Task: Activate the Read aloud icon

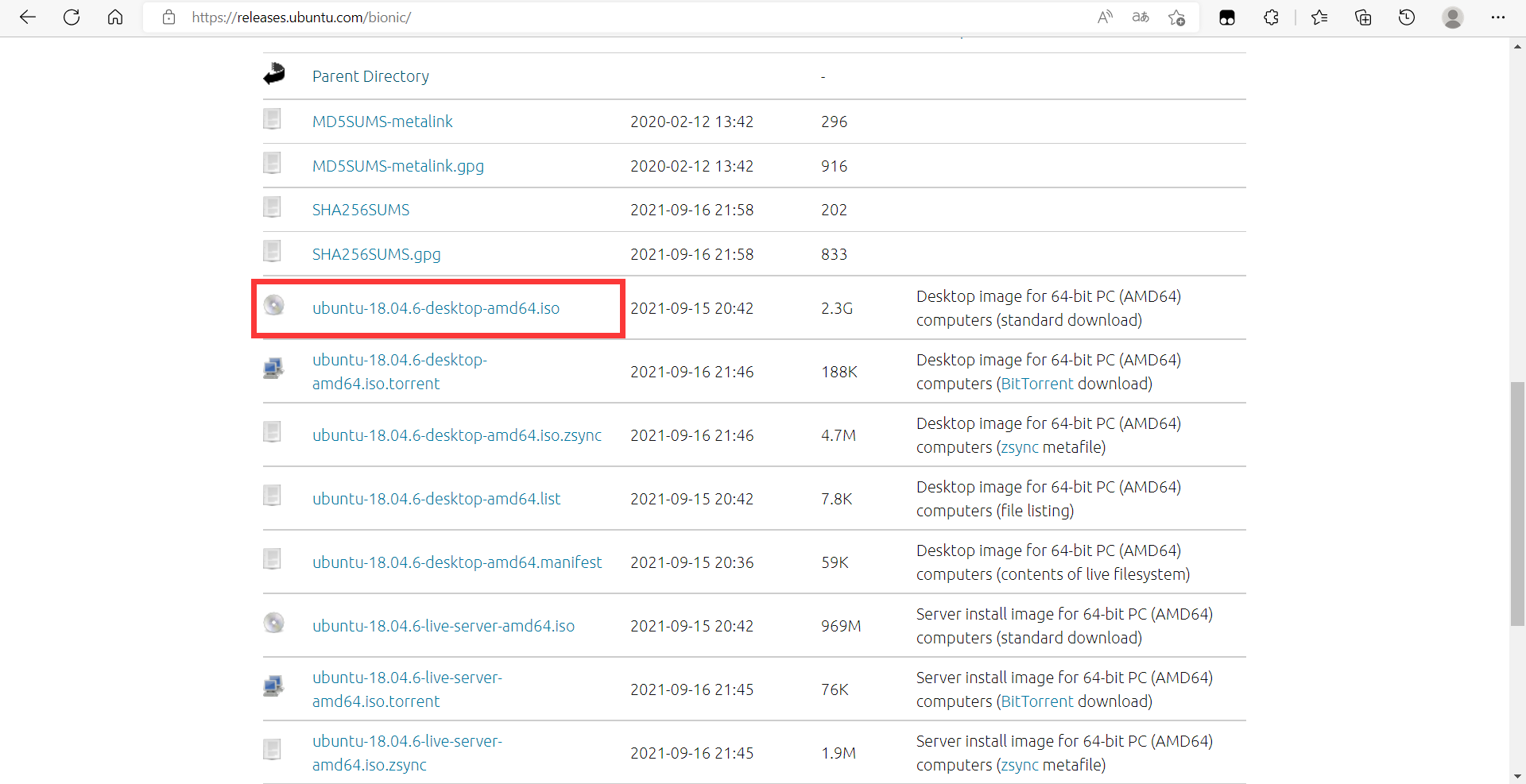Action: 1105,17
